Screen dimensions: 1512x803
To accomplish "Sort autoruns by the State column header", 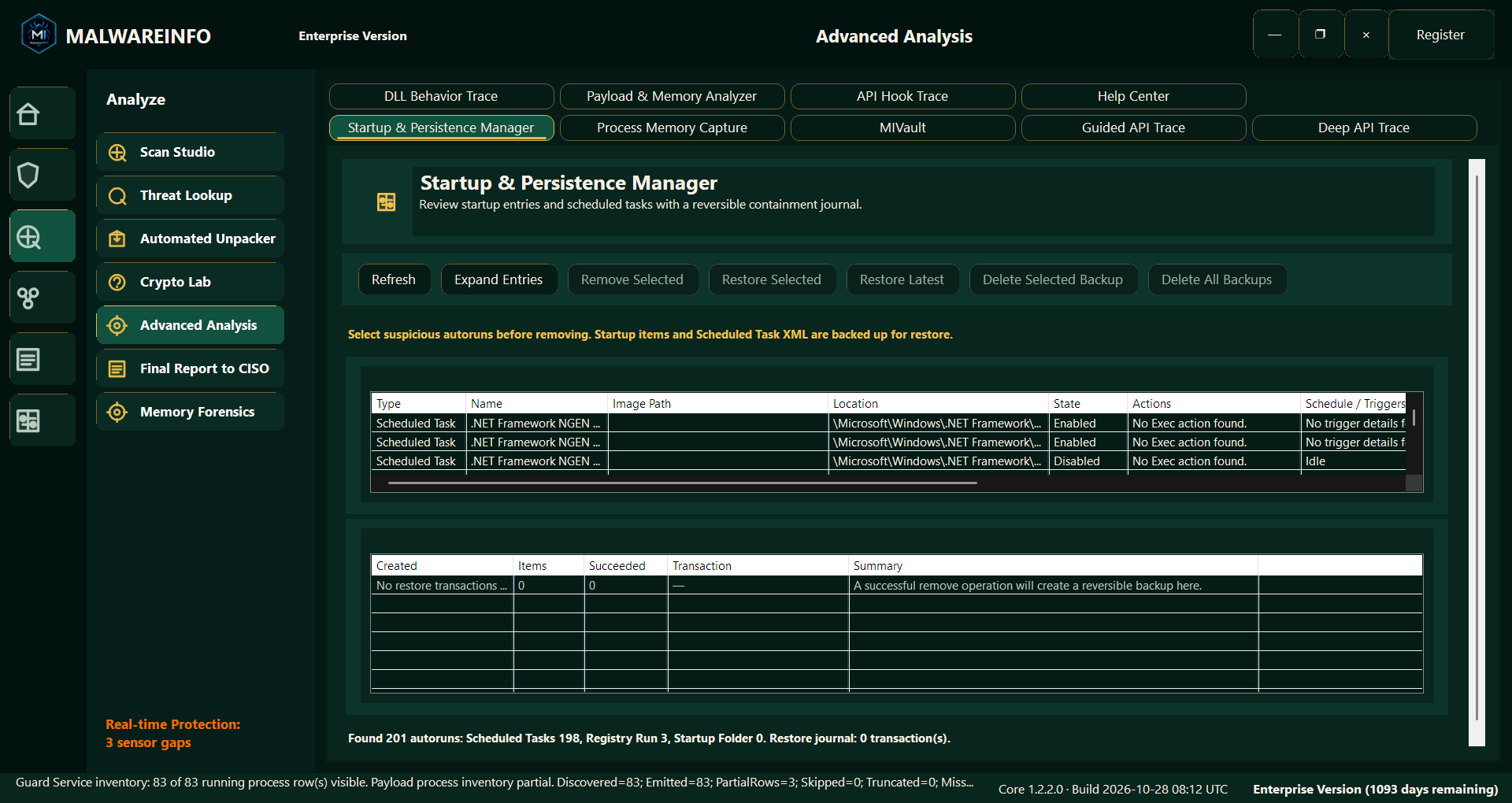I will [x=1088, y=404].
